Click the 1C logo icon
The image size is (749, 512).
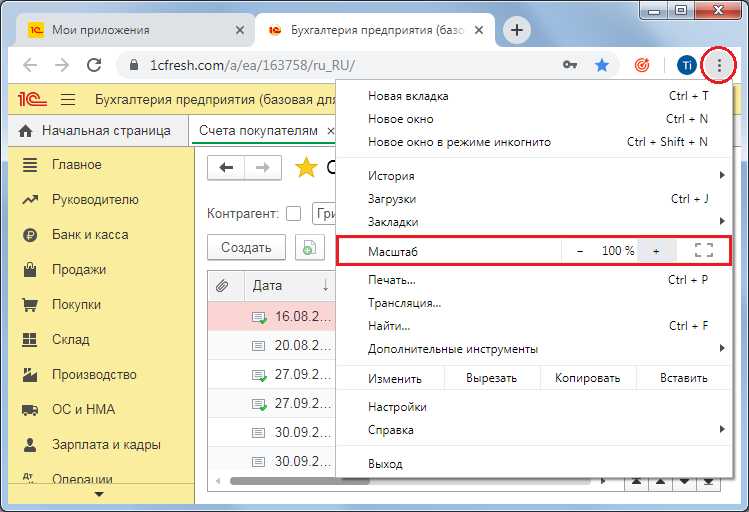(32, 99)
